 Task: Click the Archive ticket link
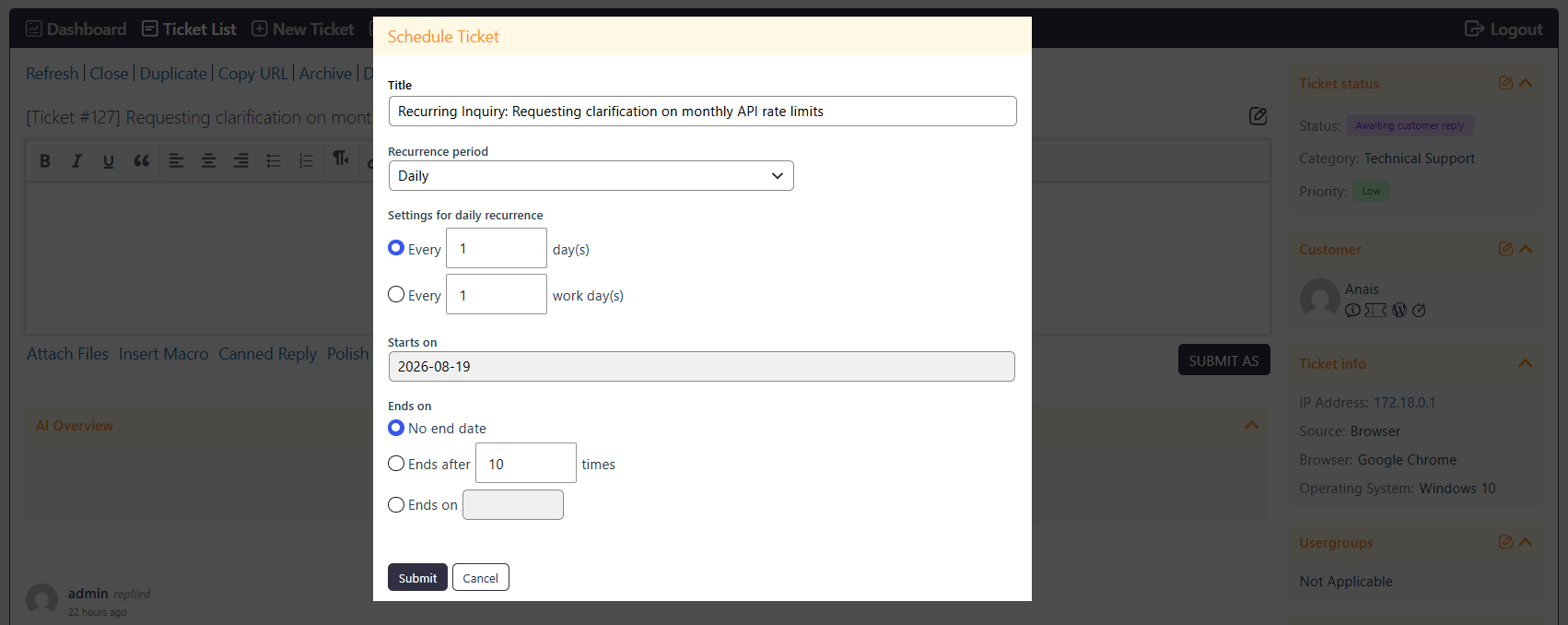pyautogui.click(x=325, y=74)
